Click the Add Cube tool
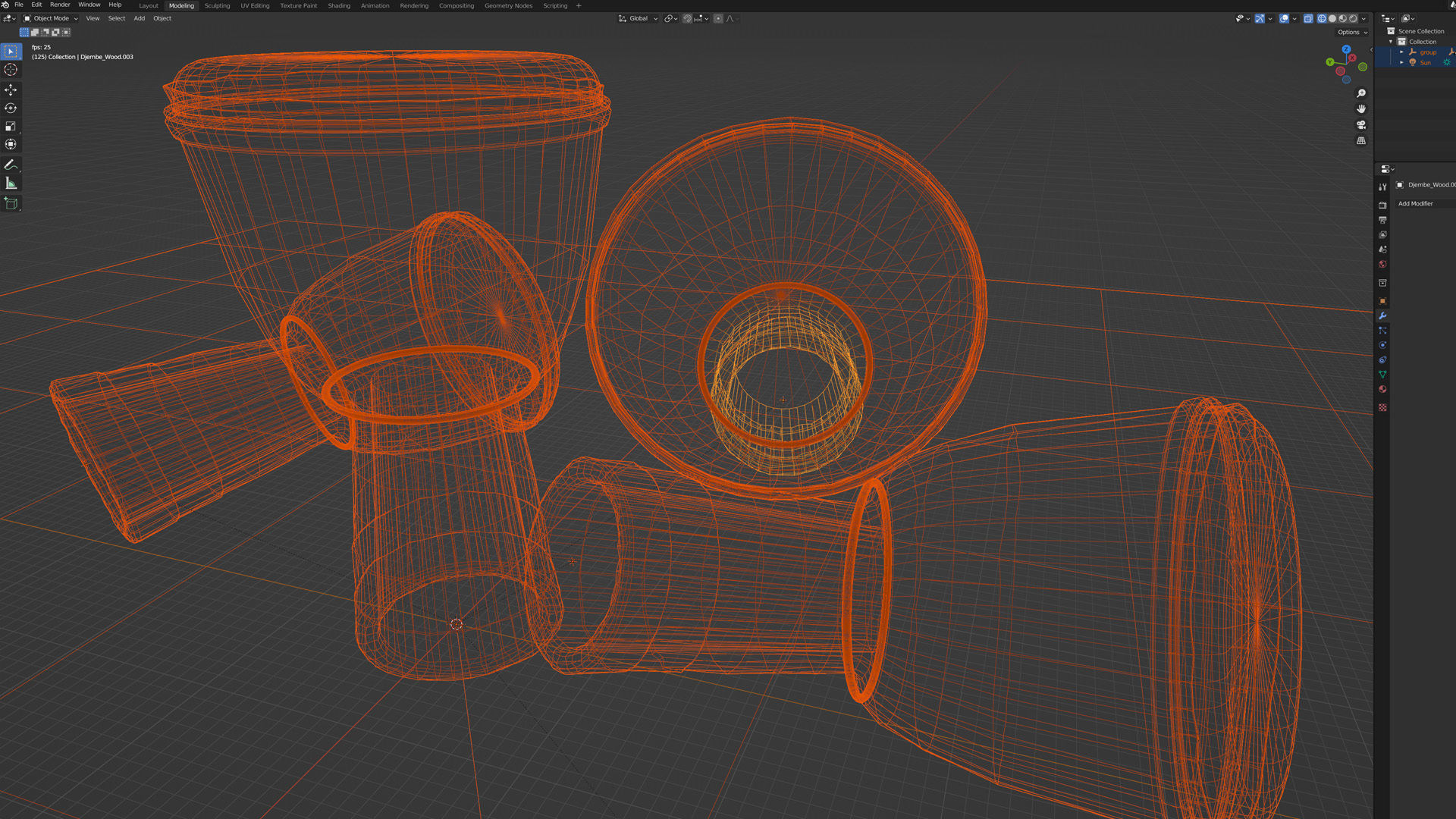The height and width of the screenshot is (819, 1456). point(11,203)
